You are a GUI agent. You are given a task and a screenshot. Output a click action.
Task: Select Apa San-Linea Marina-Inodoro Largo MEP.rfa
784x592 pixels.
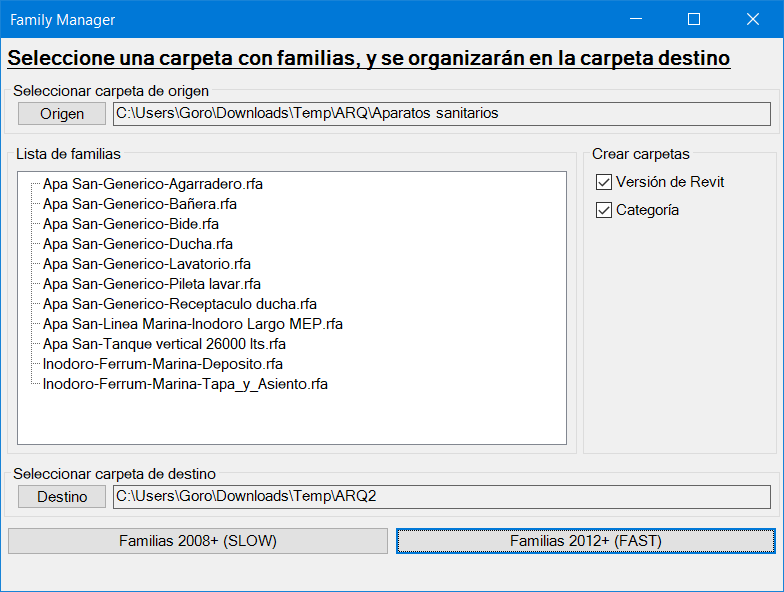click(192, 324)
